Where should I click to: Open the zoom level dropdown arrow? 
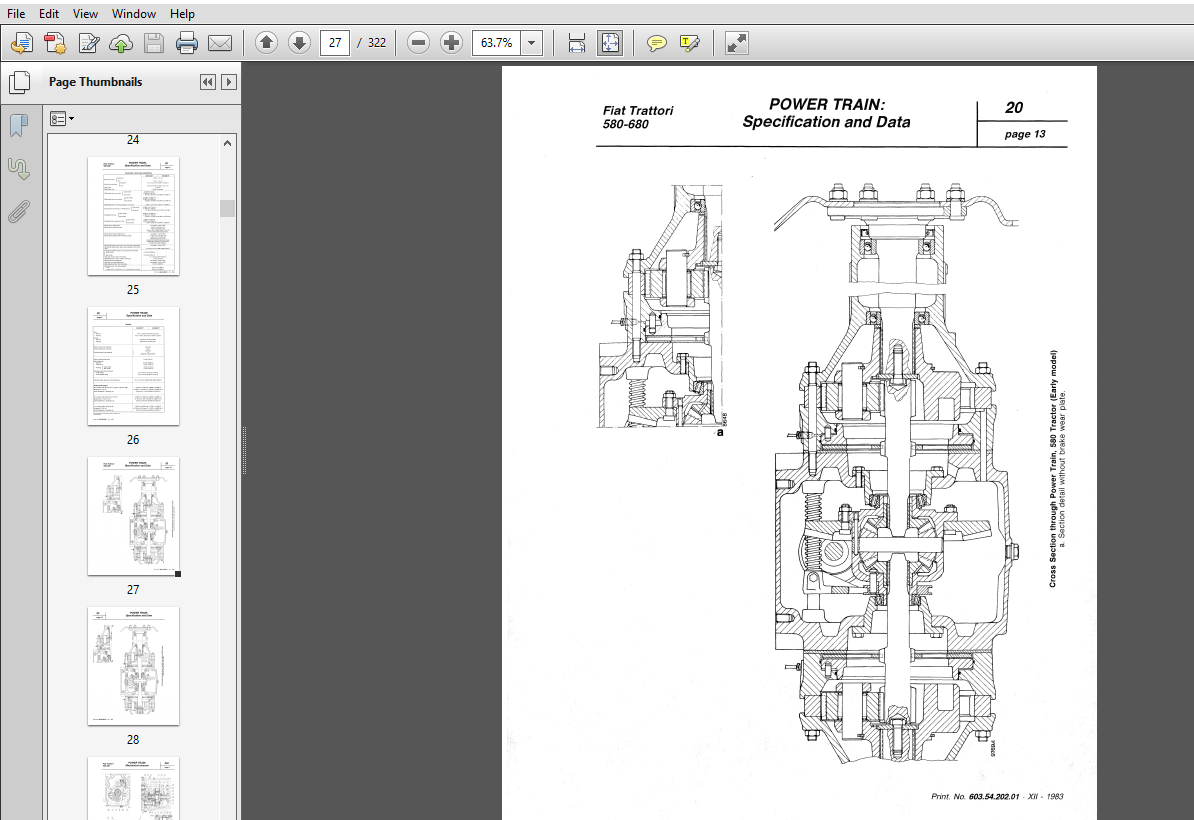(x=532, y=43)
